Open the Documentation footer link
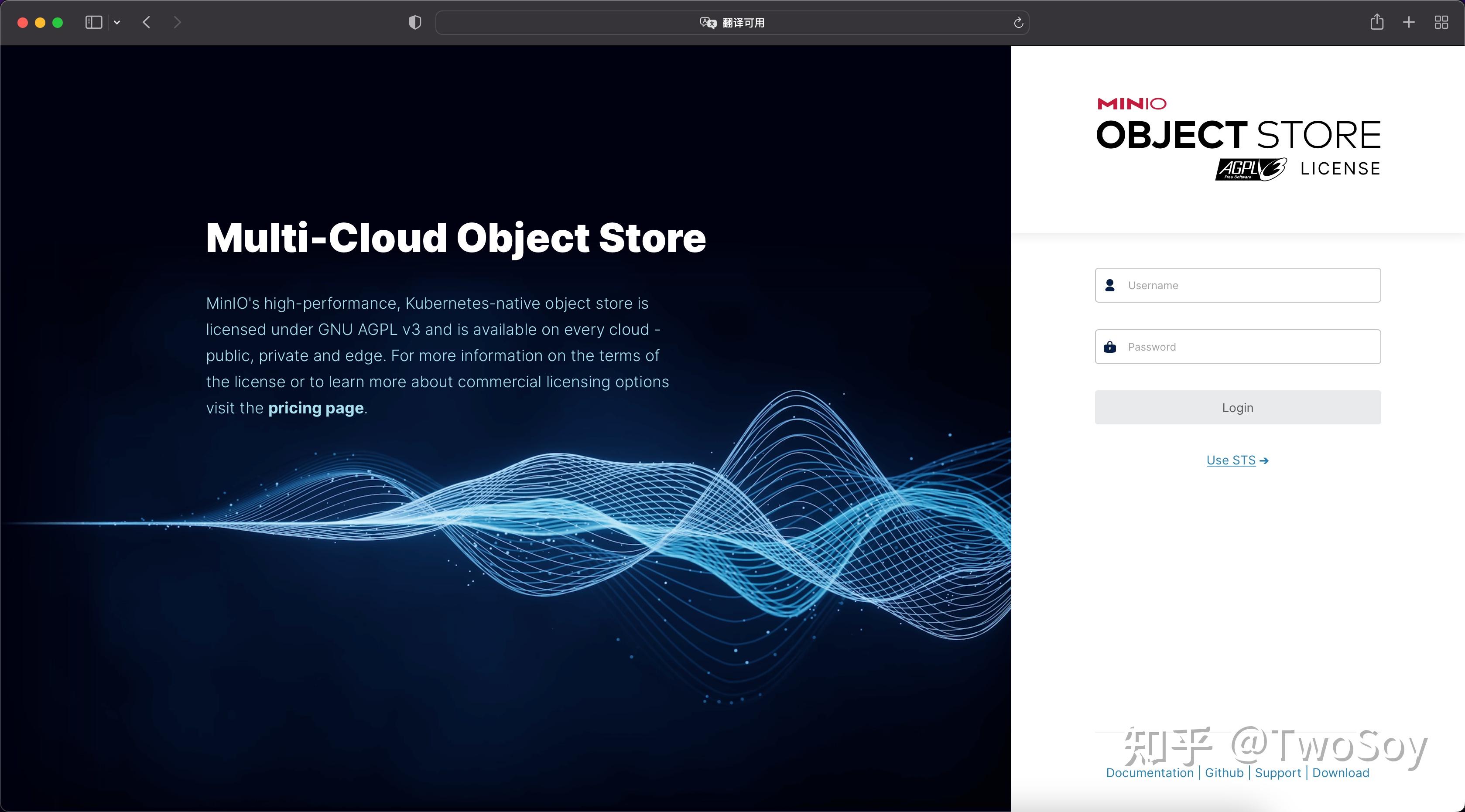This screenshot has width=1465, height=812. click(1150, 773)
